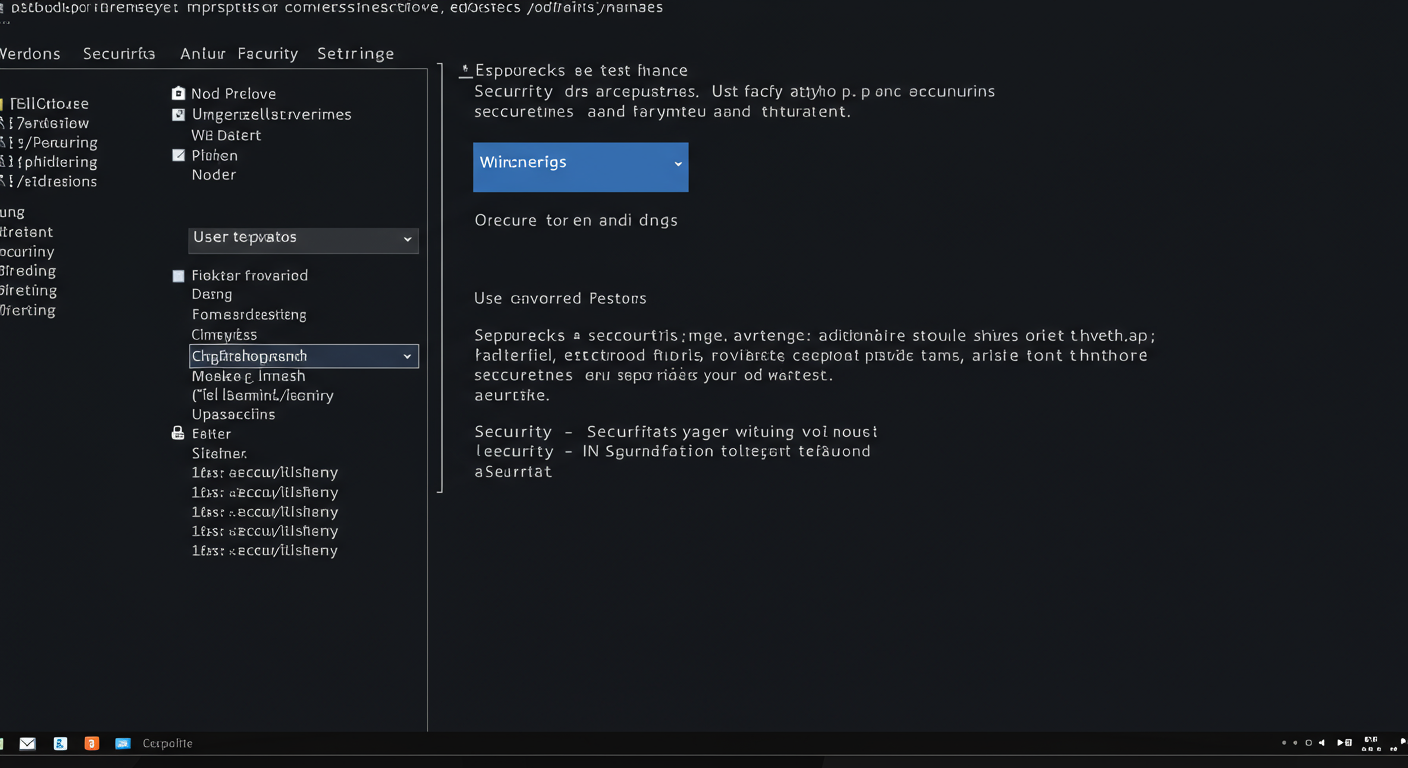Screen dimensions: 1408x768
Task: Select the yellow folder icon in sidebar
Action: coord(3,104)
